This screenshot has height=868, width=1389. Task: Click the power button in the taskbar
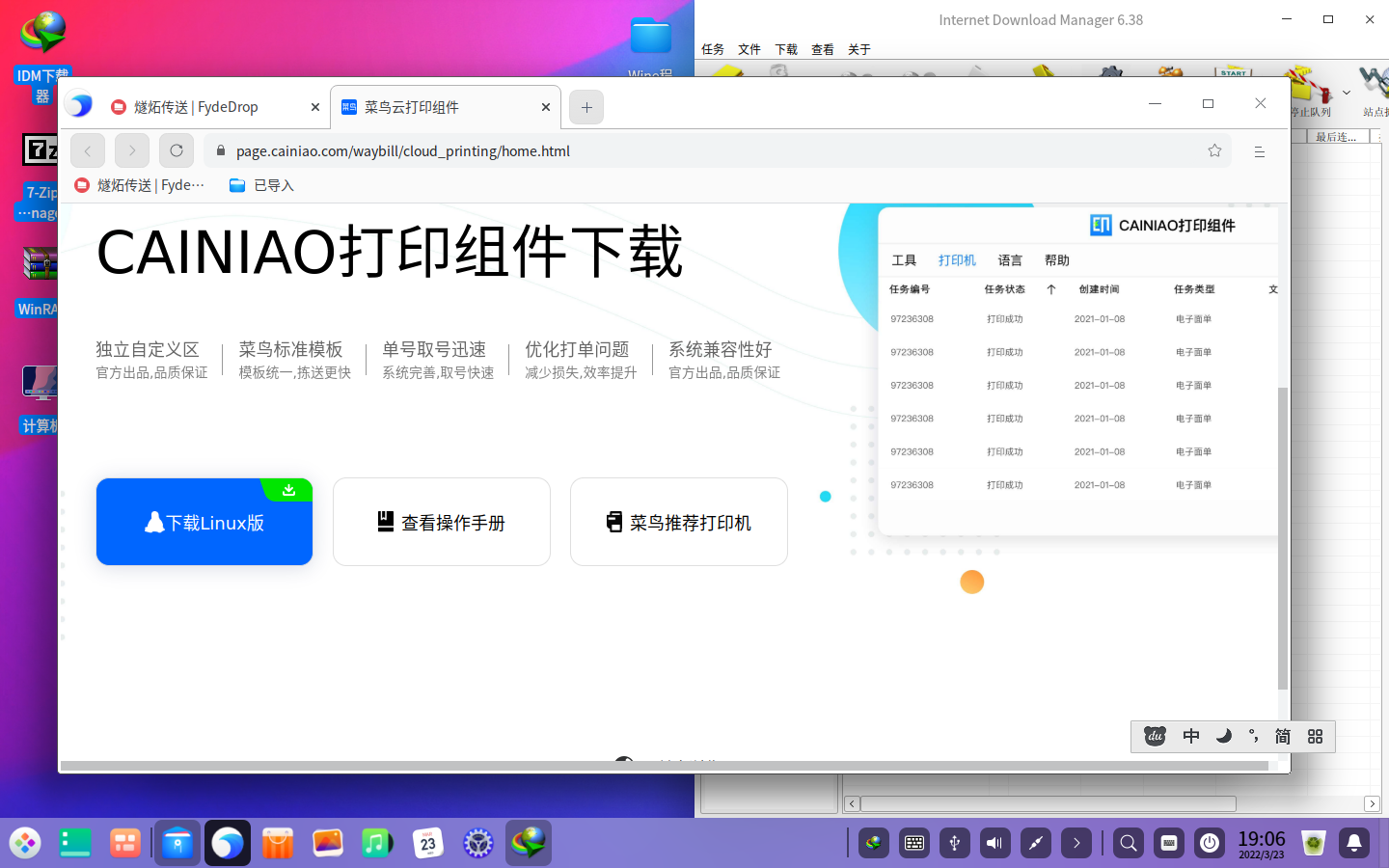click(1210, 843)
